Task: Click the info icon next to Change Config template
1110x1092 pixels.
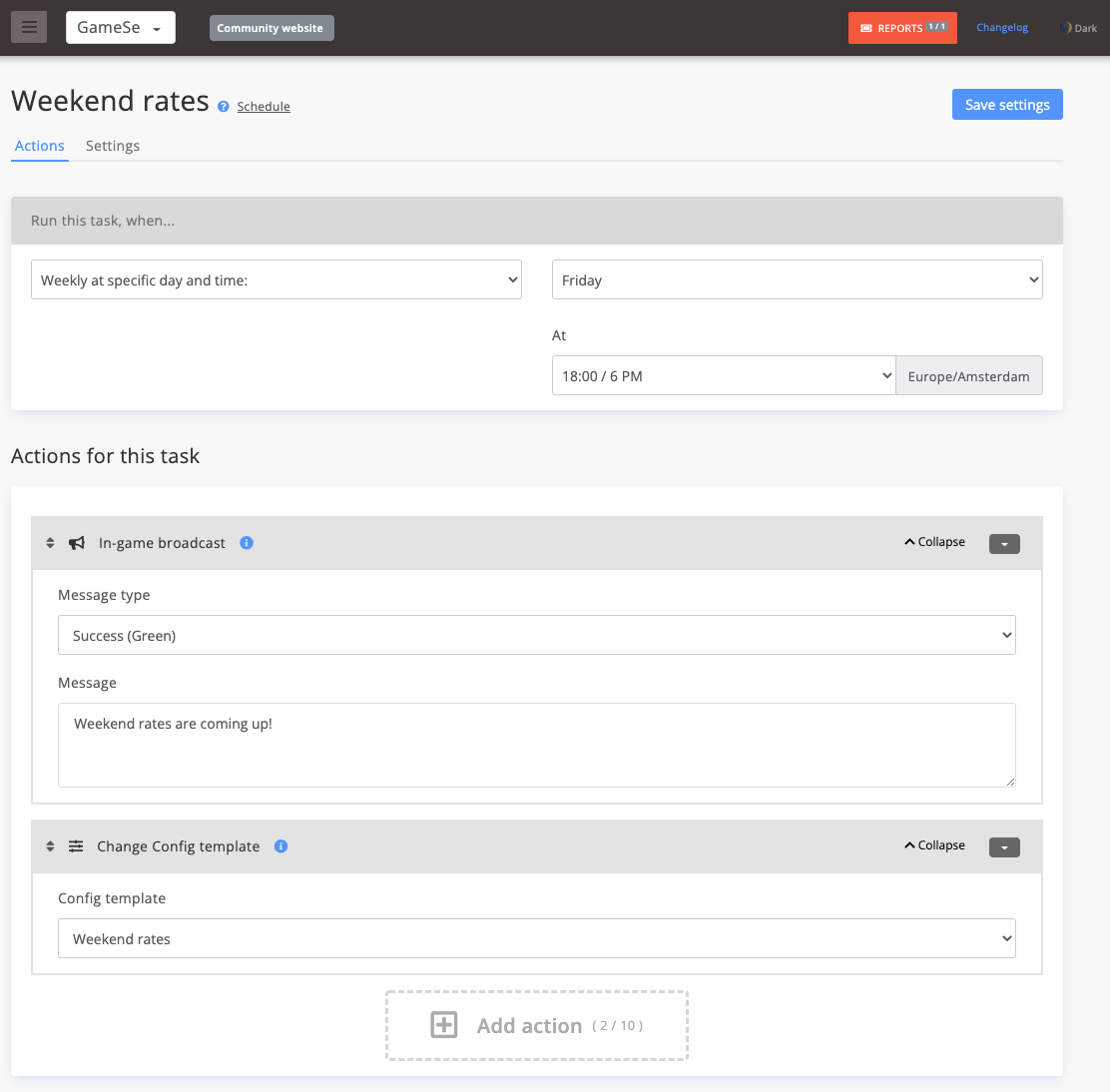Action: (x=281, y=846)
